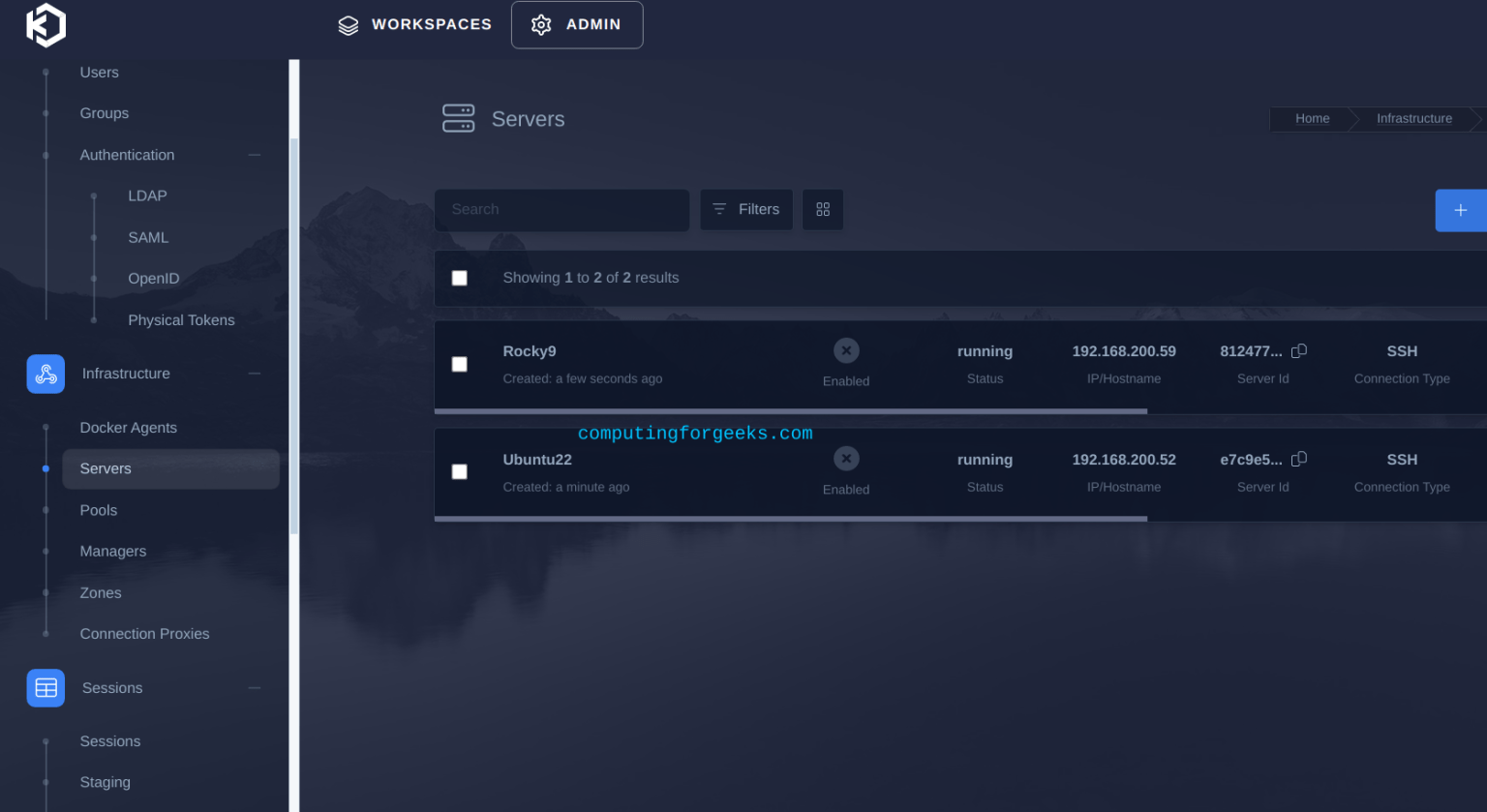Click the Add server plus button
This screenshot has height=812, width=1487.
pos(1462,210)
